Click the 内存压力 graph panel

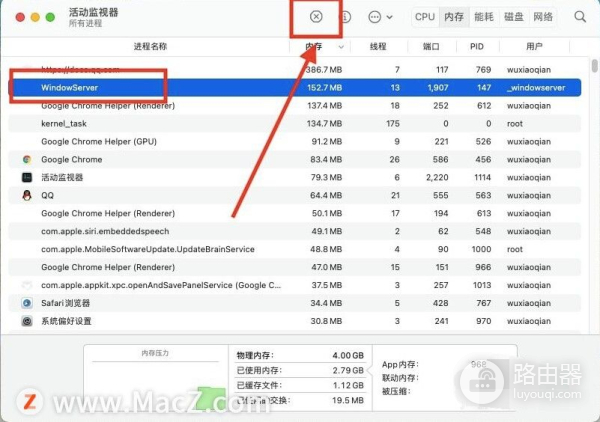tap(155, 378)
